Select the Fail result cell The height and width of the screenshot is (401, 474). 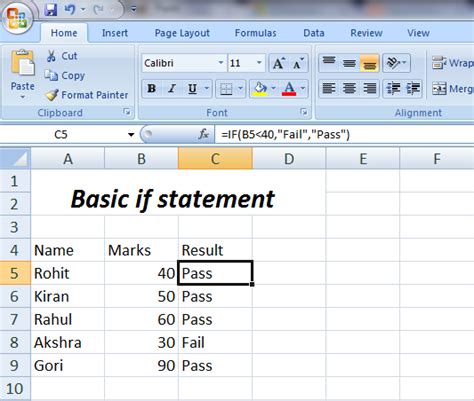point(215,342)
